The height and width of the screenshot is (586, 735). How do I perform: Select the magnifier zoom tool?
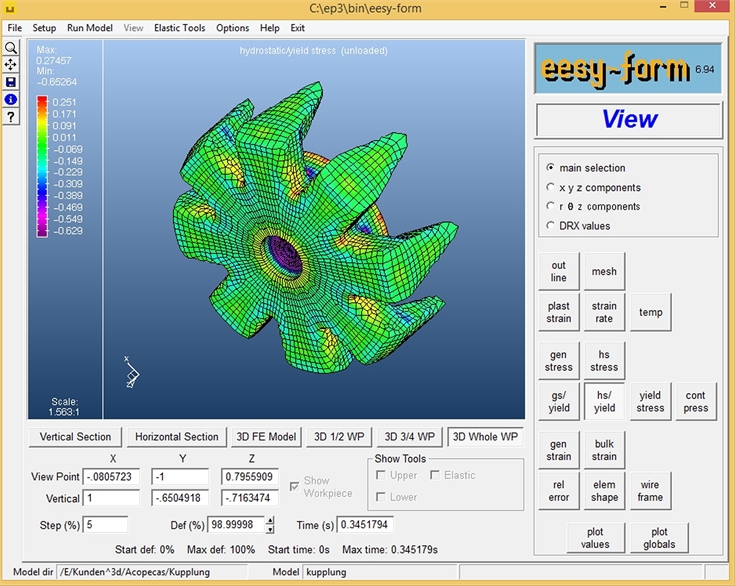[11, 48]
